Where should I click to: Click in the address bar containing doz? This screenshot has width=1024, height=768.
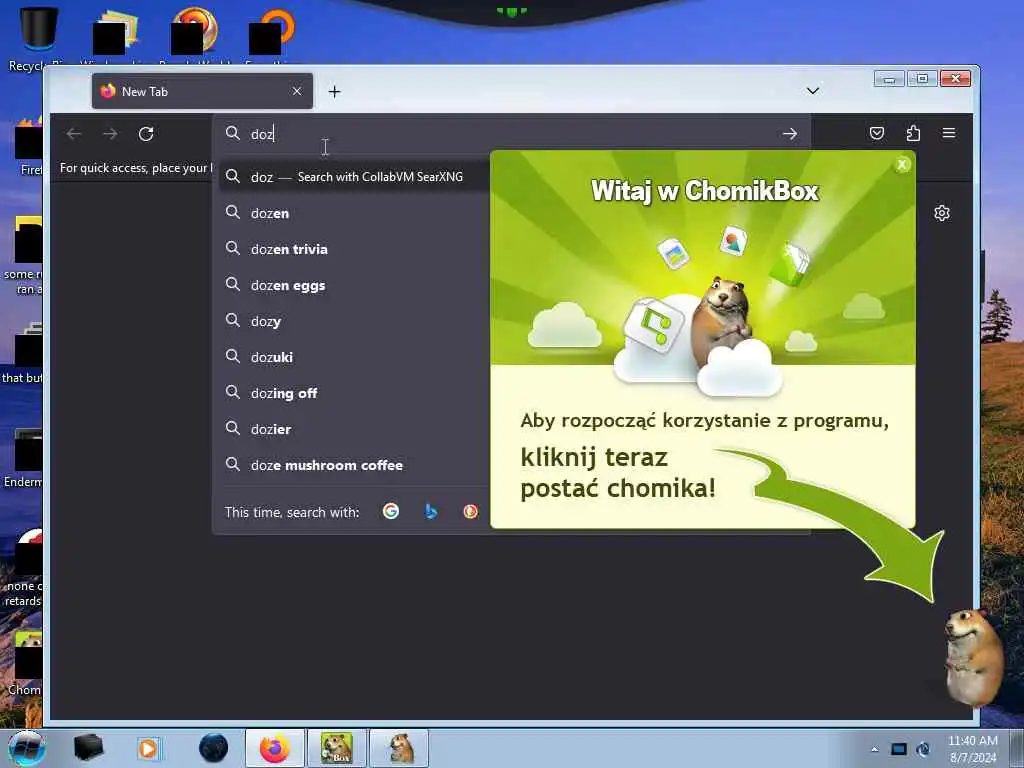click(x=509, y=134)
